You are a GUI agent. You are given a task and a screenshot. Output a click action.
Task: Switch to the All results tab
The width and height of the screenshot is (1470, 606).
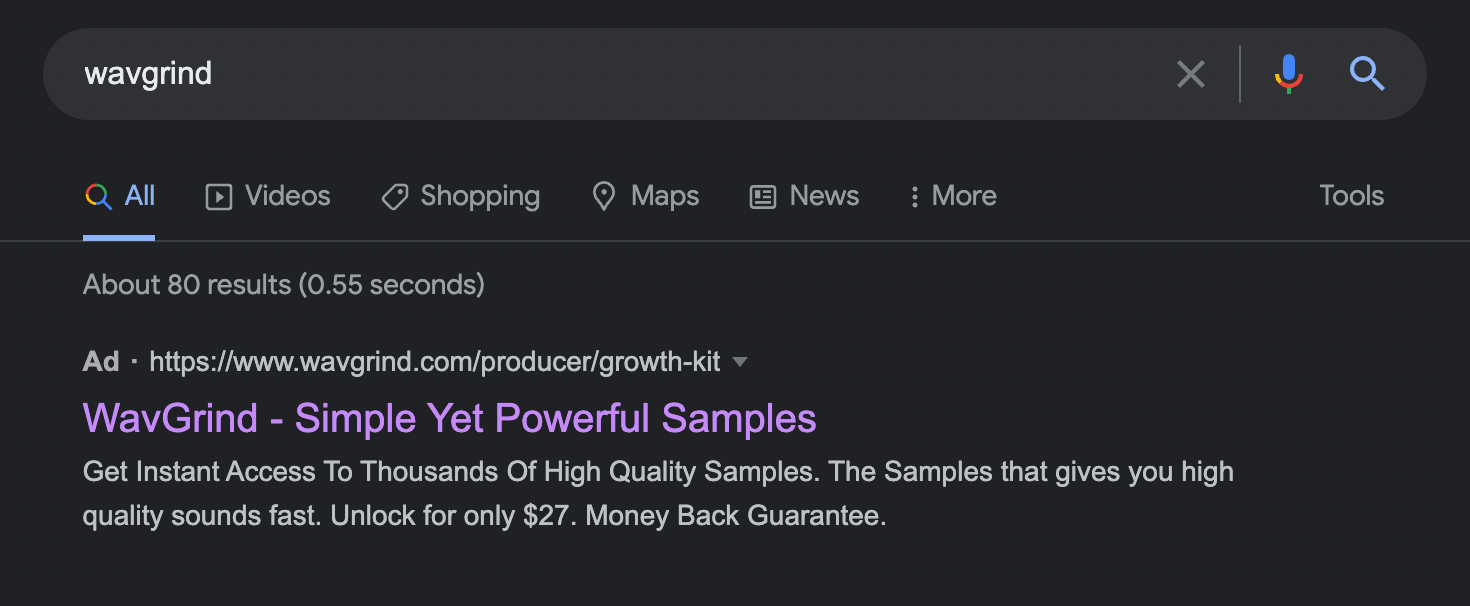[138, 196]
